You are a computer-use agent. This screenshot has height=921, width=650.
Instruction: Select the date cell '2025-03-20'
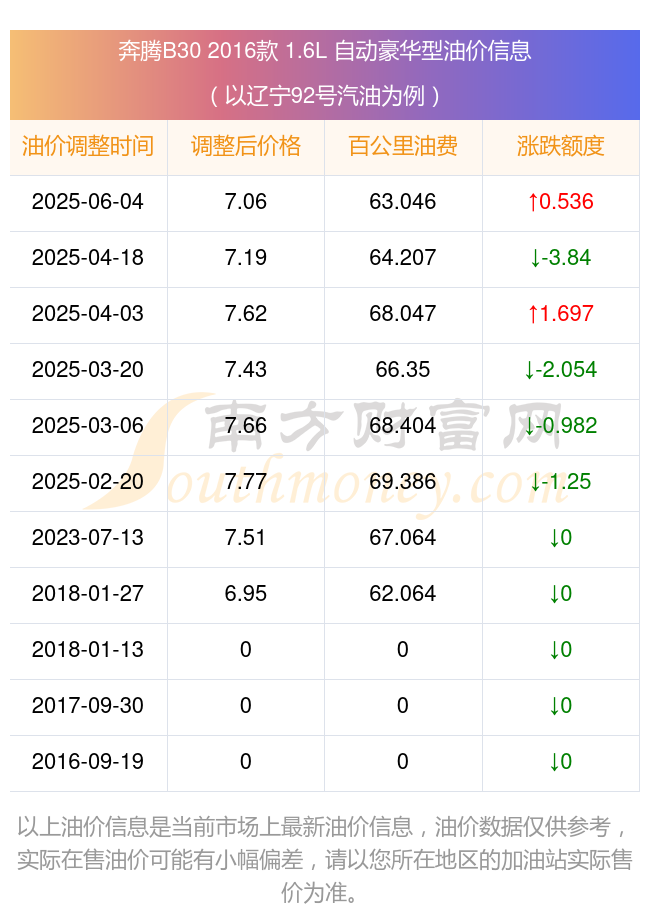tap(88, 370)
